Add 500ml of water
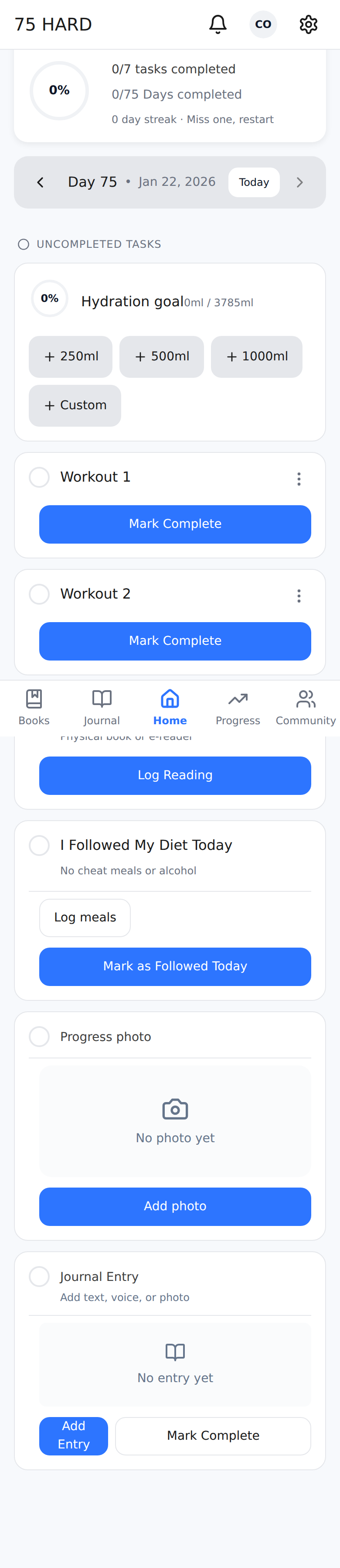 tap(162, 357)
